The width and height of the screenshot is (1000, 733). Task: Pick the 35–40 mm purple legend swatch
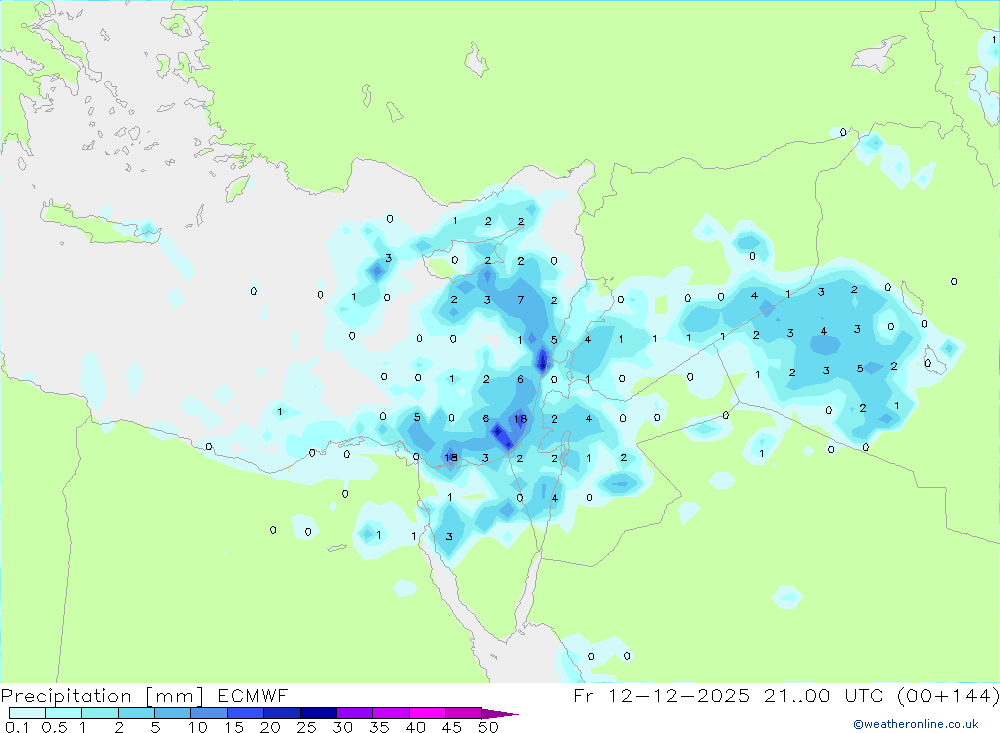pyautogui.click(x=391, y=713)
